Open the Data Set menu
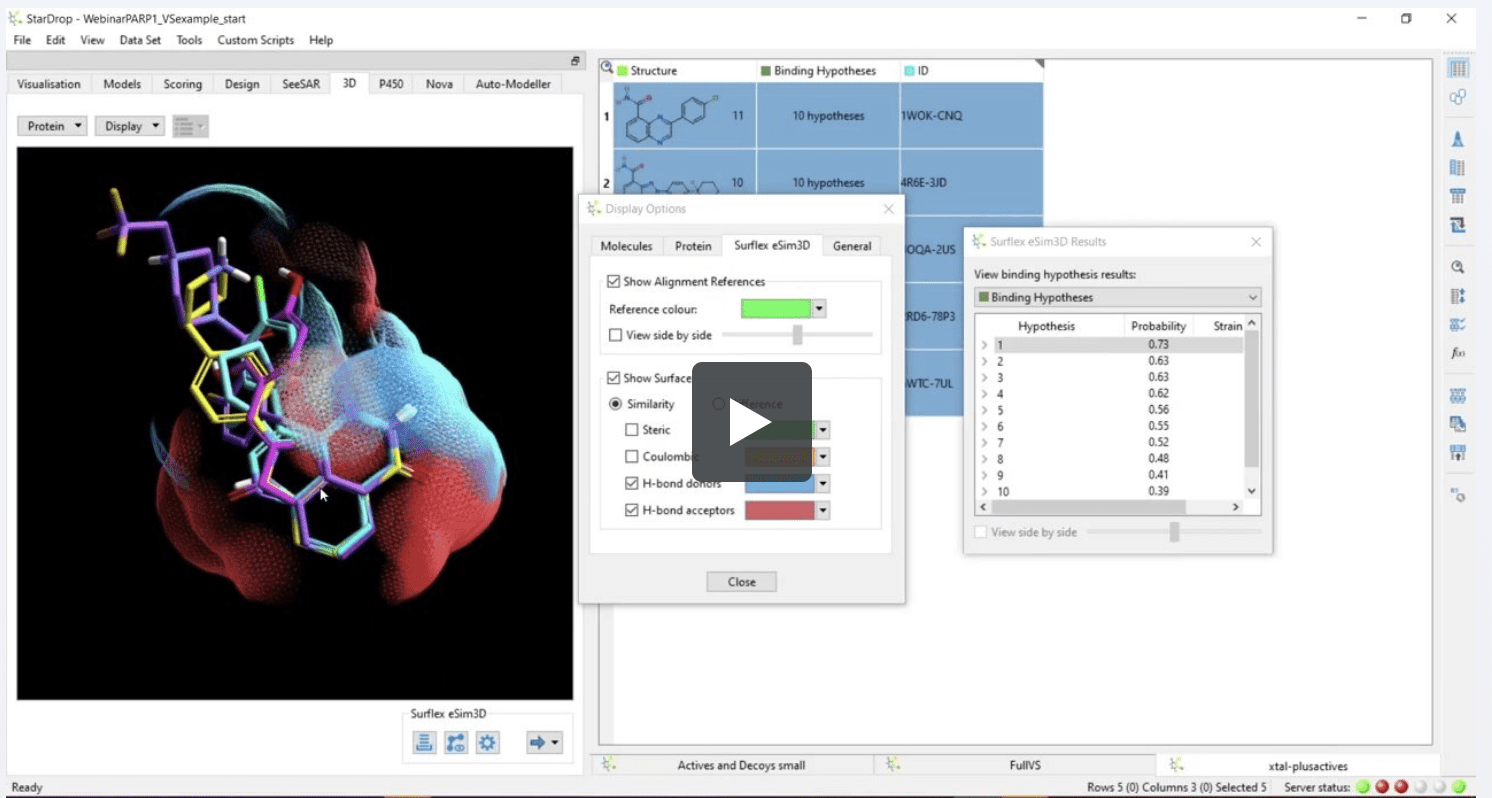This screenshot has height=798, width=1492. [x=140, y=40]
